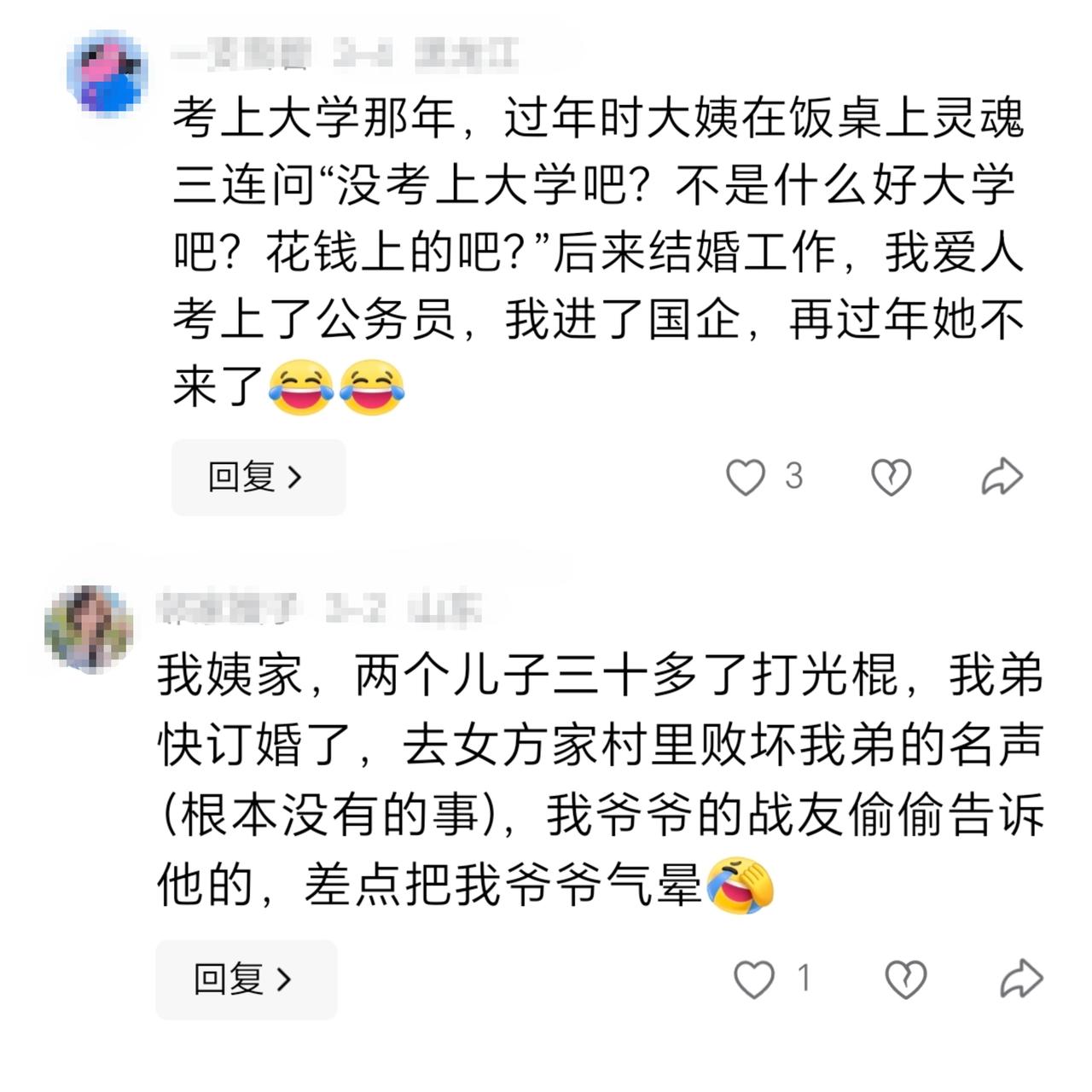
Task: Tap broken heart on the second comment
Action: pyautogui.click(x=905, y=979)
